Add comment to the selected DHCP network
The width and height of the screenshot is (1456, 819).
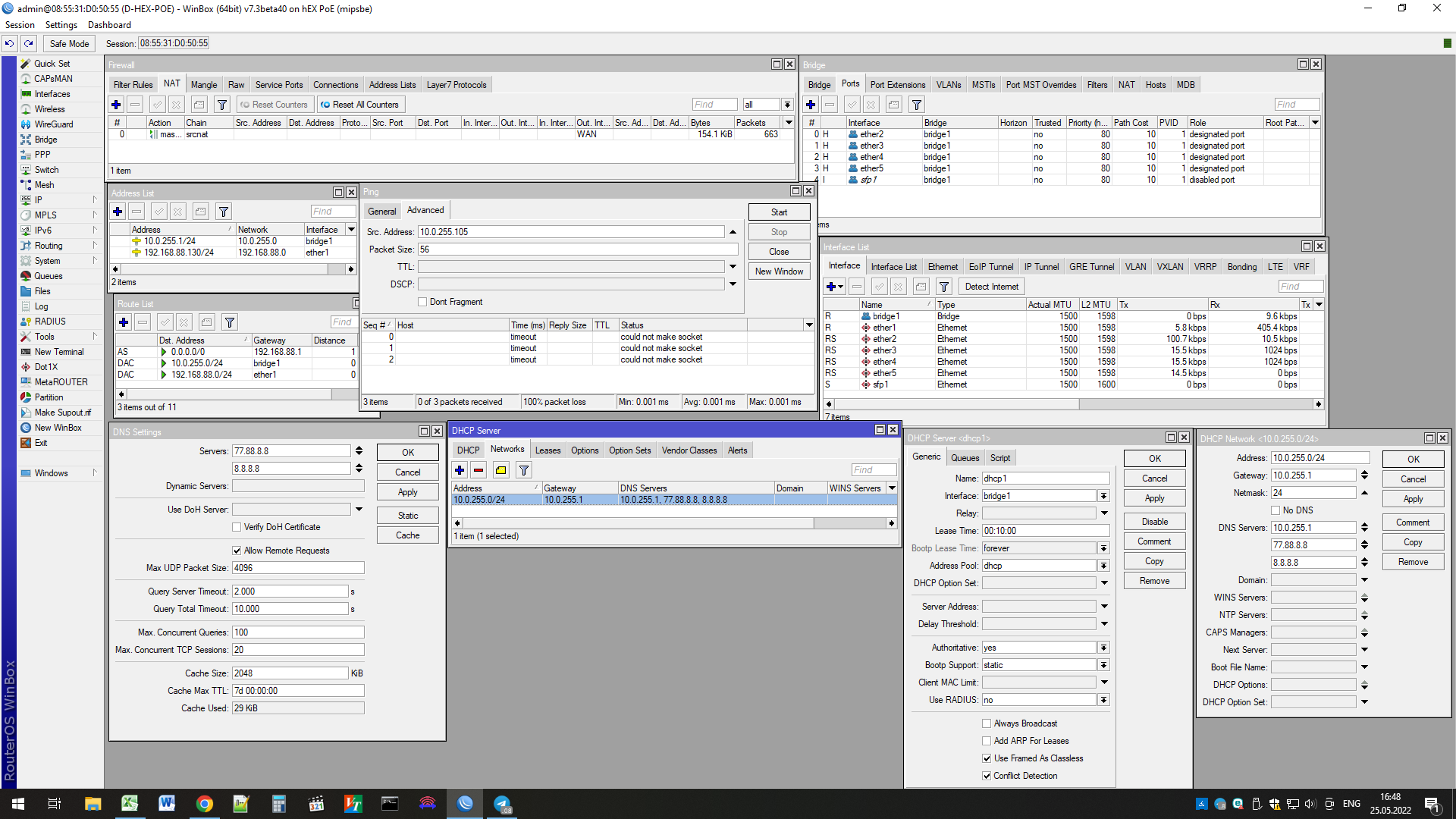point(501,470)
